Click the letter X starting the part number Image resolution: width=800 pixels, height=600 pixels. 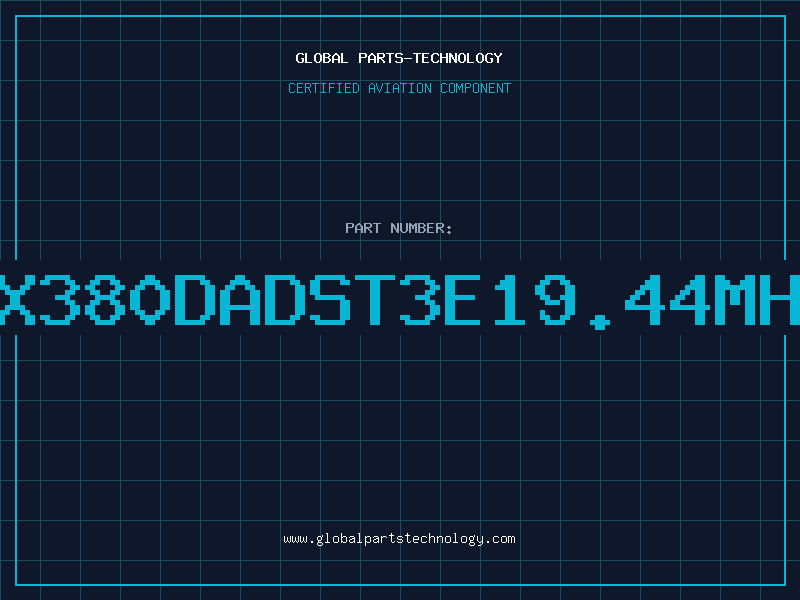[x=16, y=299]
